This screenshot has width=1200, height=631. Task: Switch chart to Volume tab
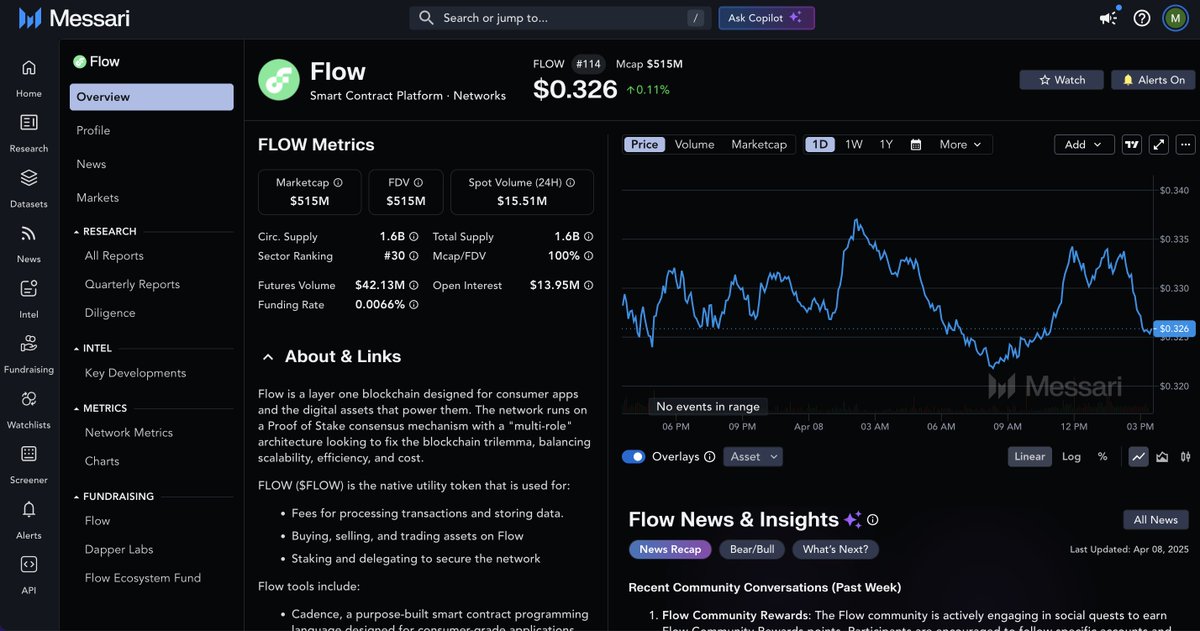694,145
